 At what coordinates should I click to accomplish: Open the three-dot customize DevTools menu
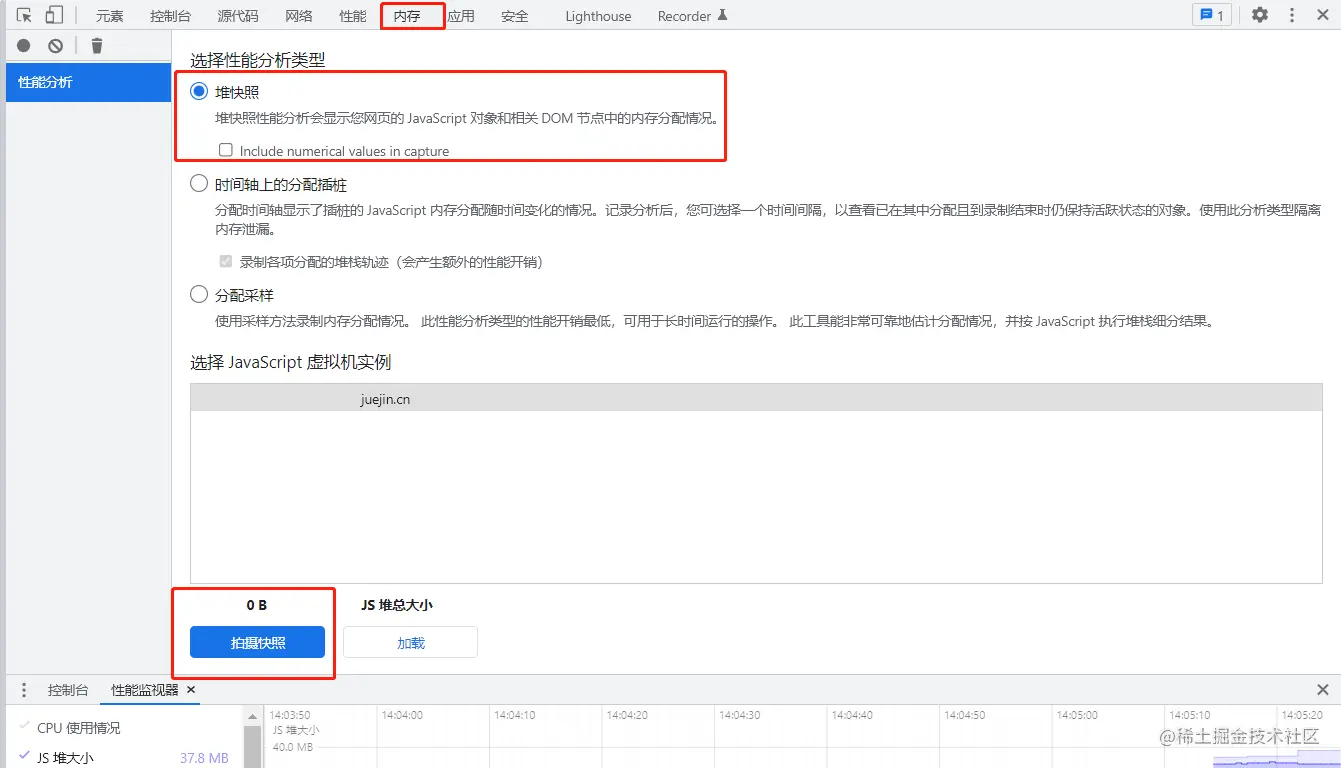(1292, 15)
